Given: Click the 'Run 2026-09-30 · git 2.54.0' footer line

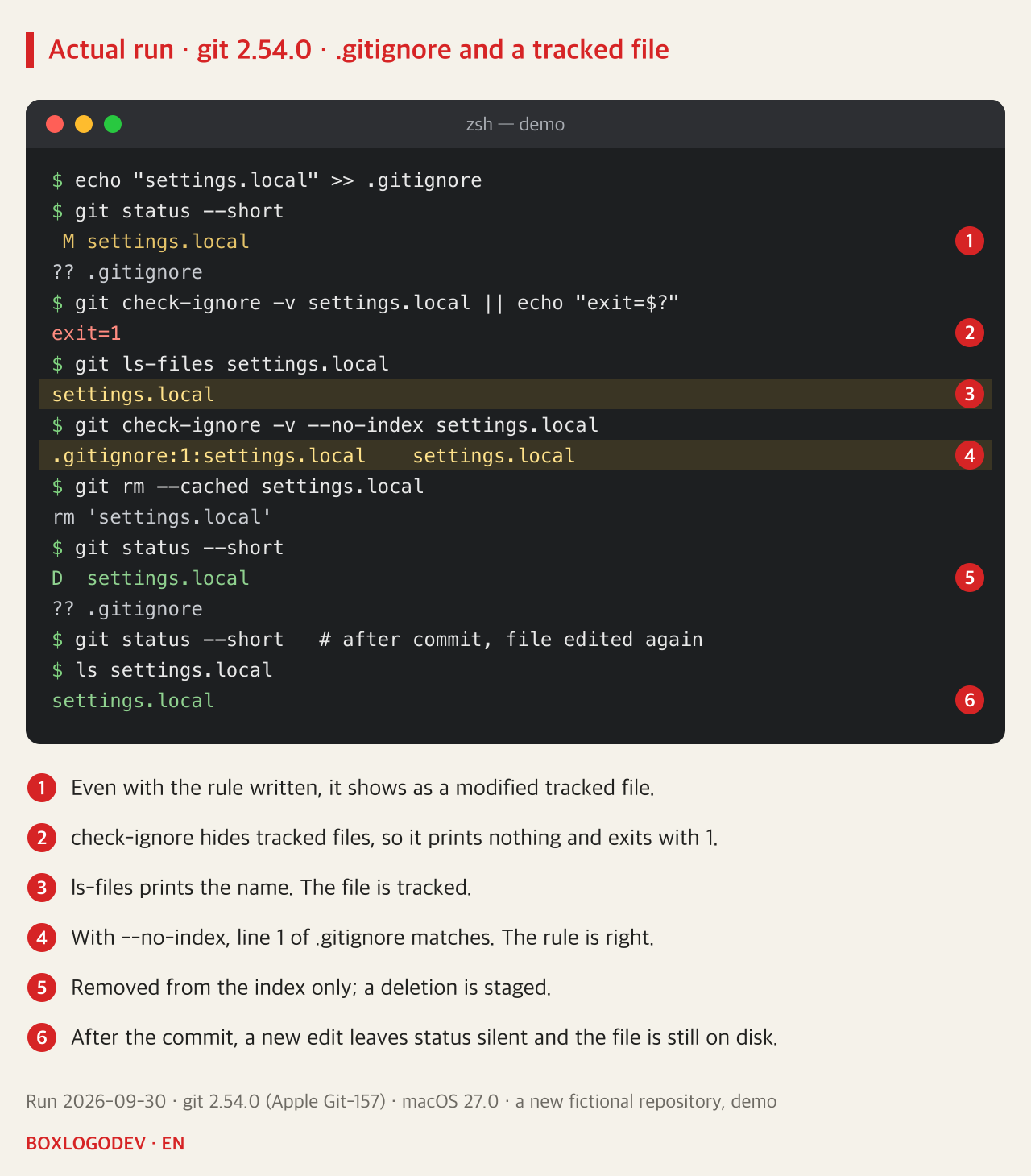Looking at the screenshot, I should [x=401, y=1101].
